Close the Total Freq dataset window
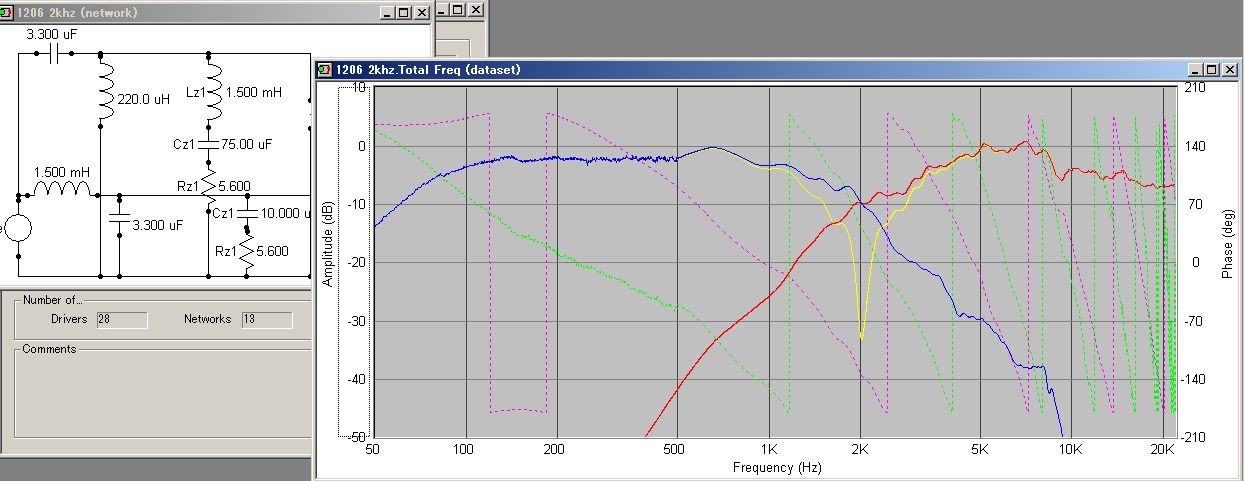The height and width of the screenshot is (481, 1245). click(x=1232, y=69)
